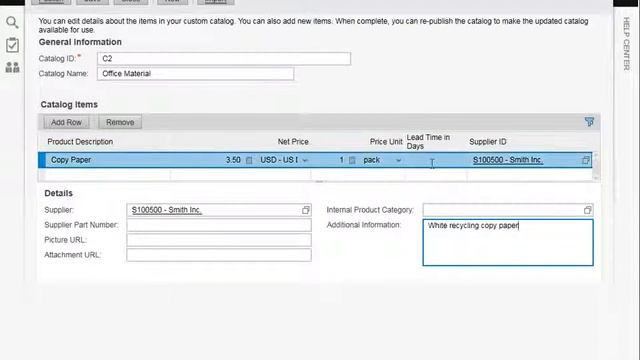Open value help for Internal Product Category
The height and width of the screenshot is (360, 640).
tap(587, 210)
